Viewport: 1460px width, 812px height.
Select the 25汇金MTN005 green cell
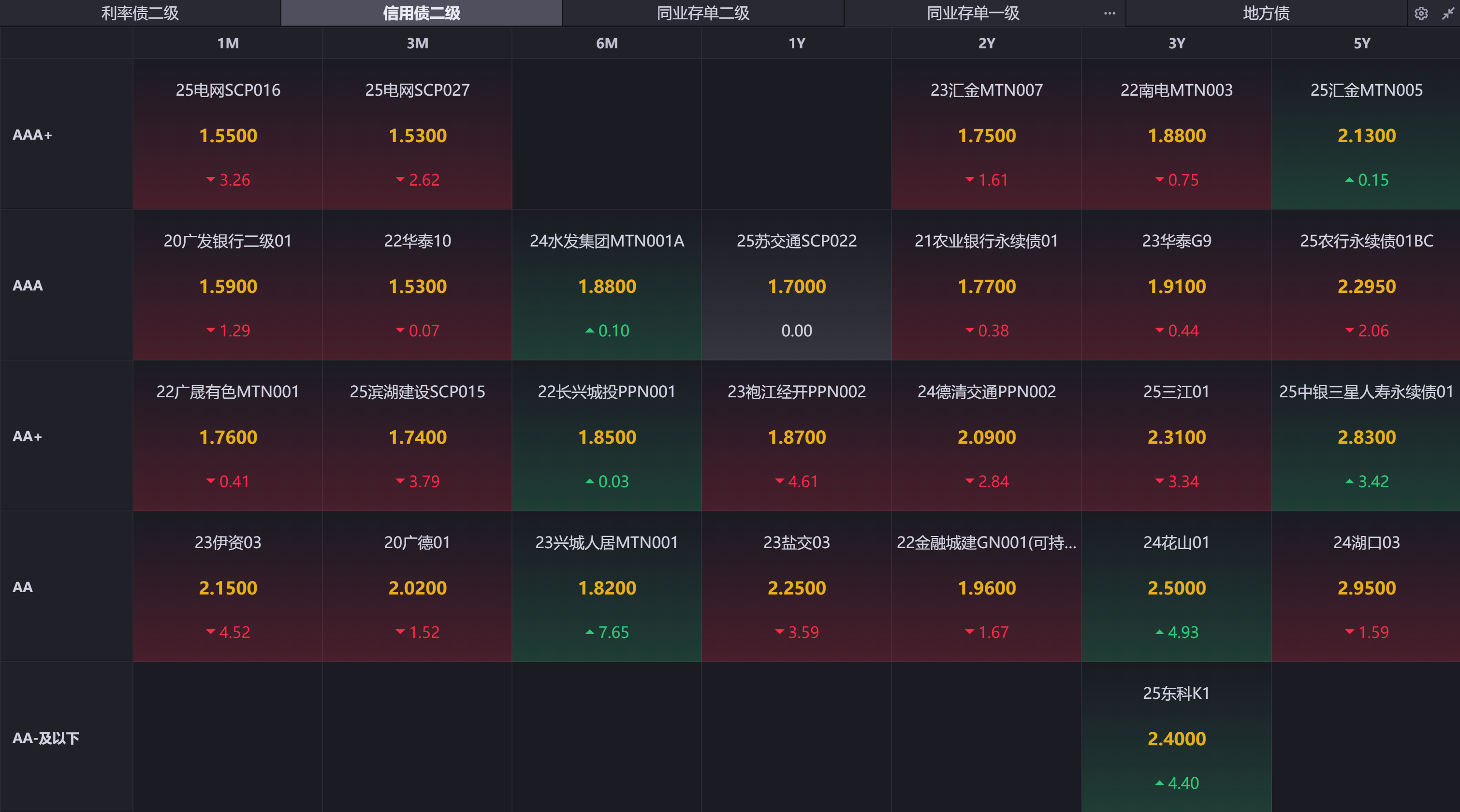[1366, 134]
